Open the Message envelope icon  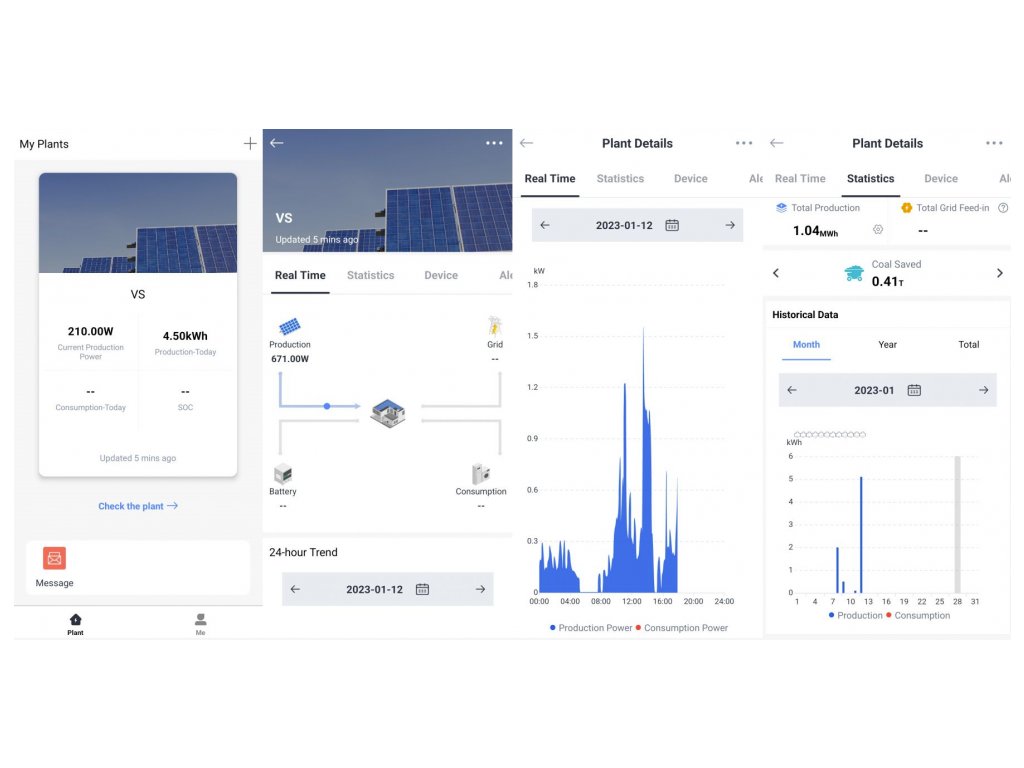pos(54,558)
